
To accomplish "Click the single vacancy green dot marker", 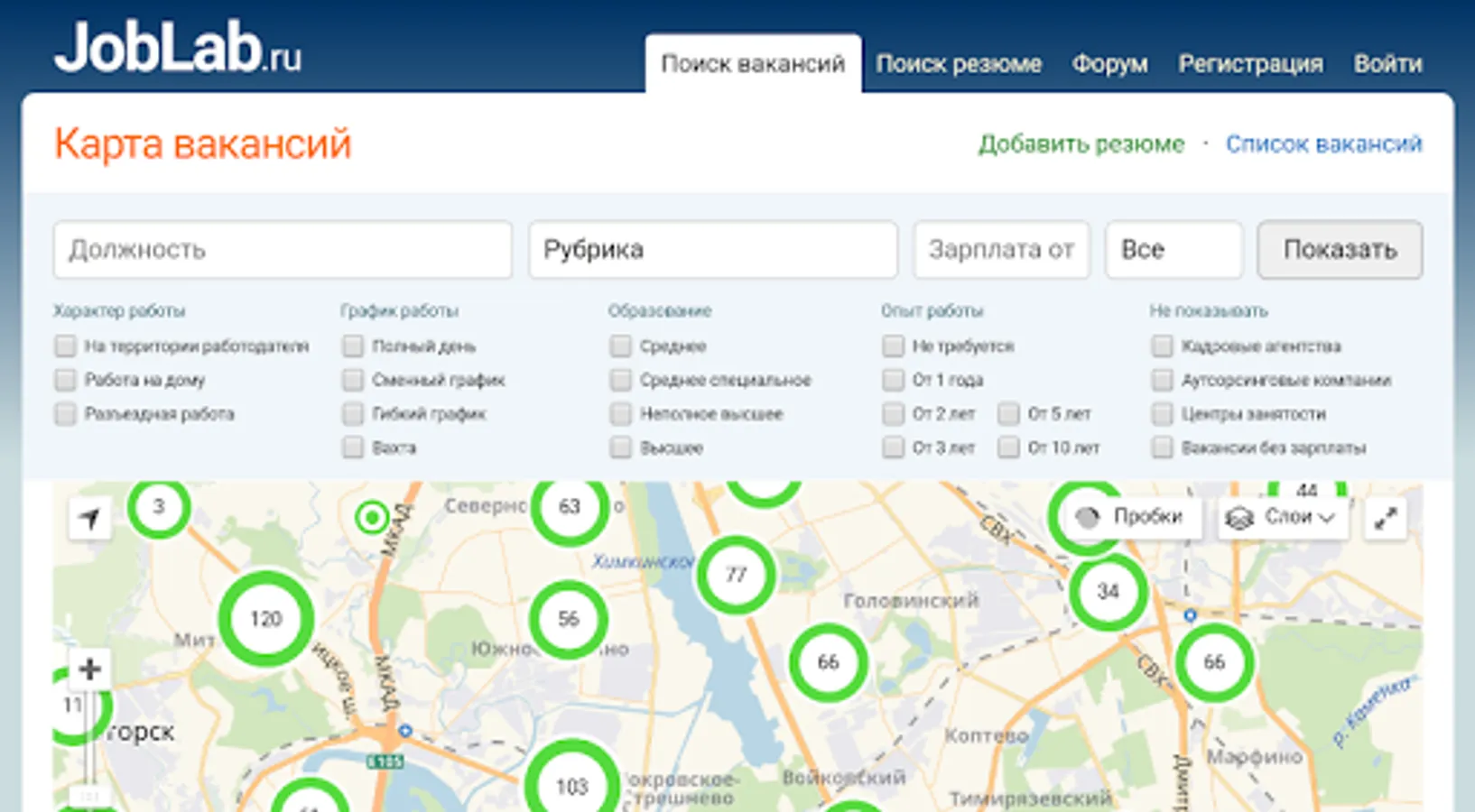I will 371,518.
